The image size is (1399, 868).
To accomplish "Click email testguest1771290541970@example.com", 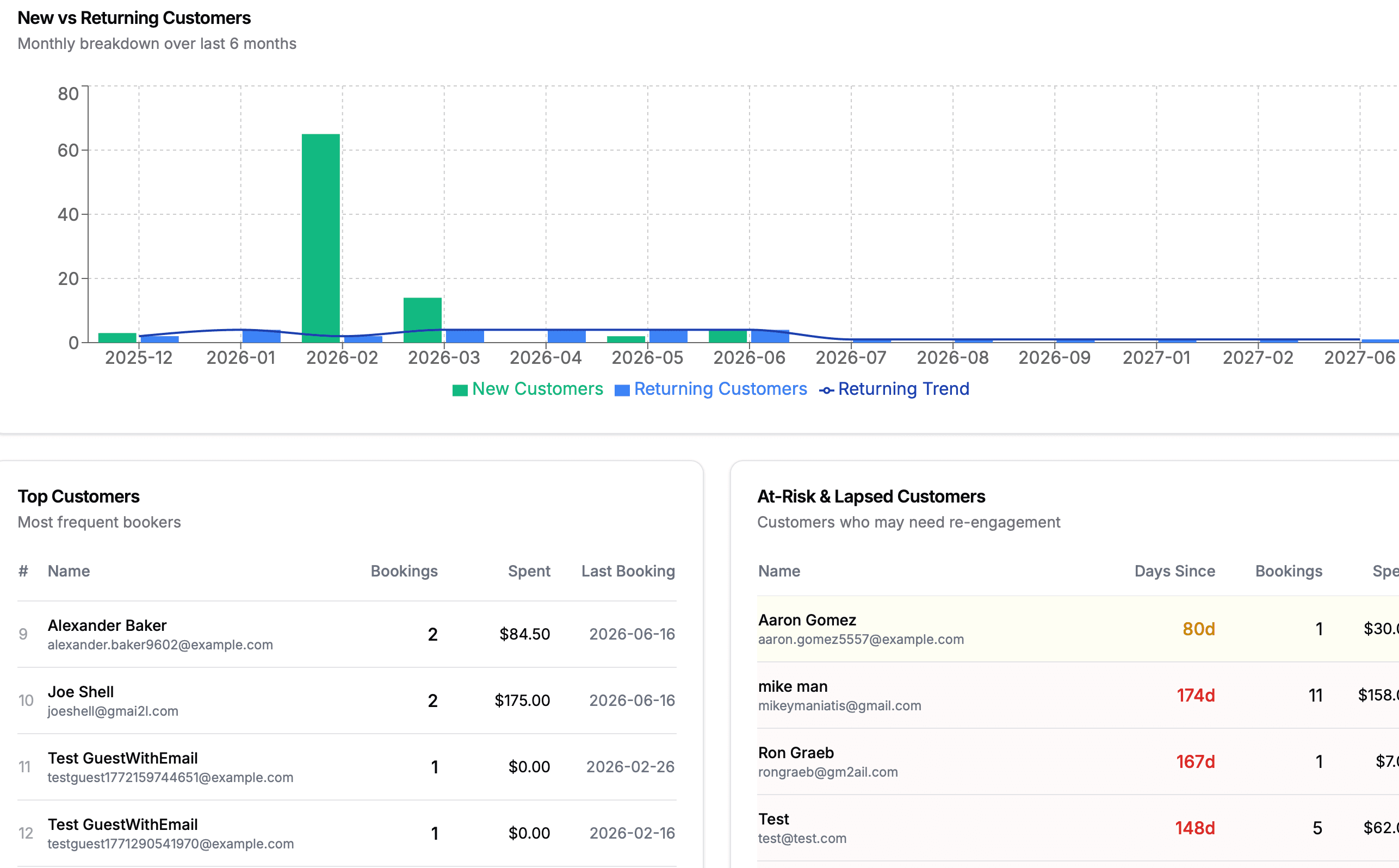I will tap(170, 844).
